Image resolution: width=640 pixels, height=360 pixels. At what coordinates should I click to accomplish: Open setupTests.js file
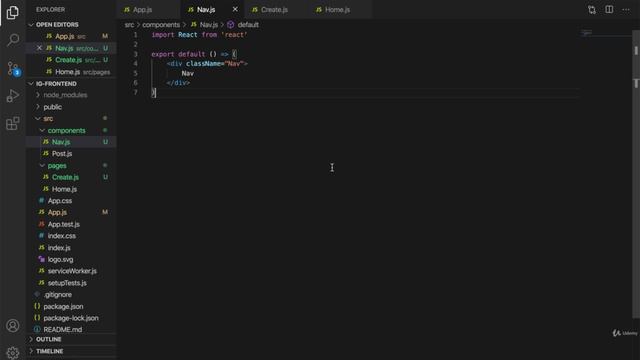pos(71,283)
